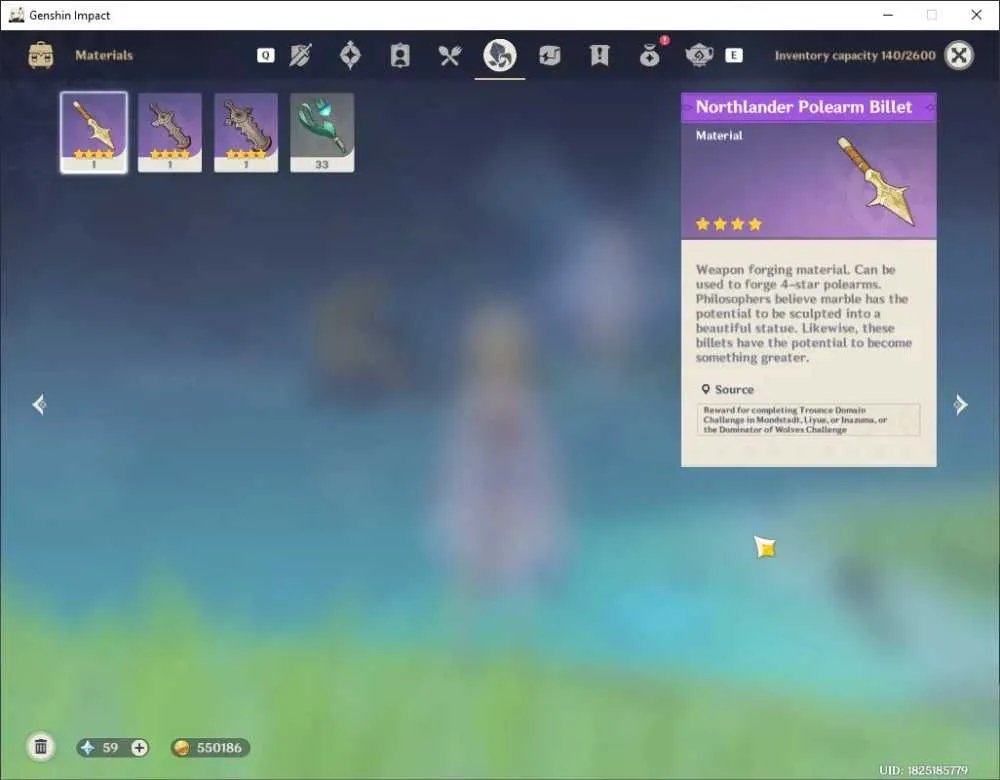
Task: Go to previous page with left arrow
Action: 39,404
